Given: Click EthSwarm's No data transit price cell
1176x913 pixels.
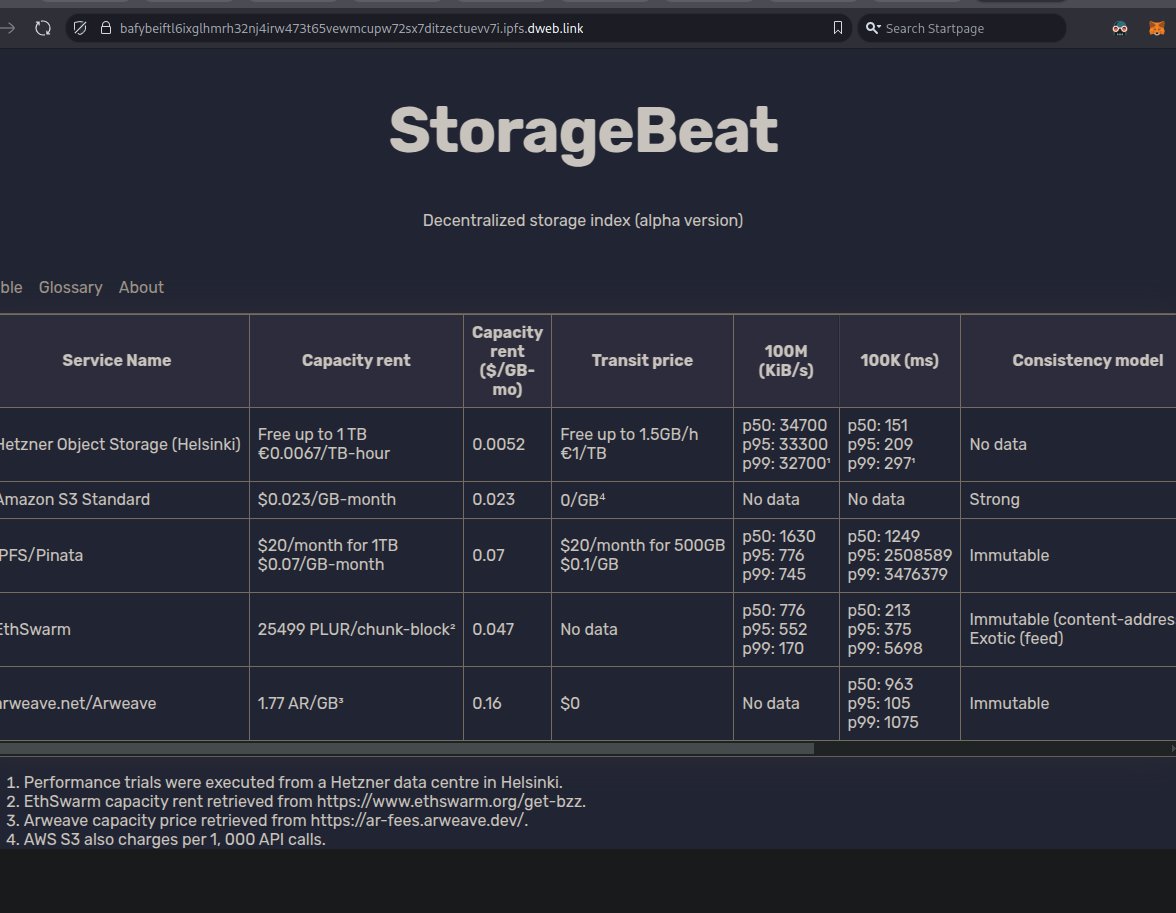Looking at the screenshot, I should point(642,629).
